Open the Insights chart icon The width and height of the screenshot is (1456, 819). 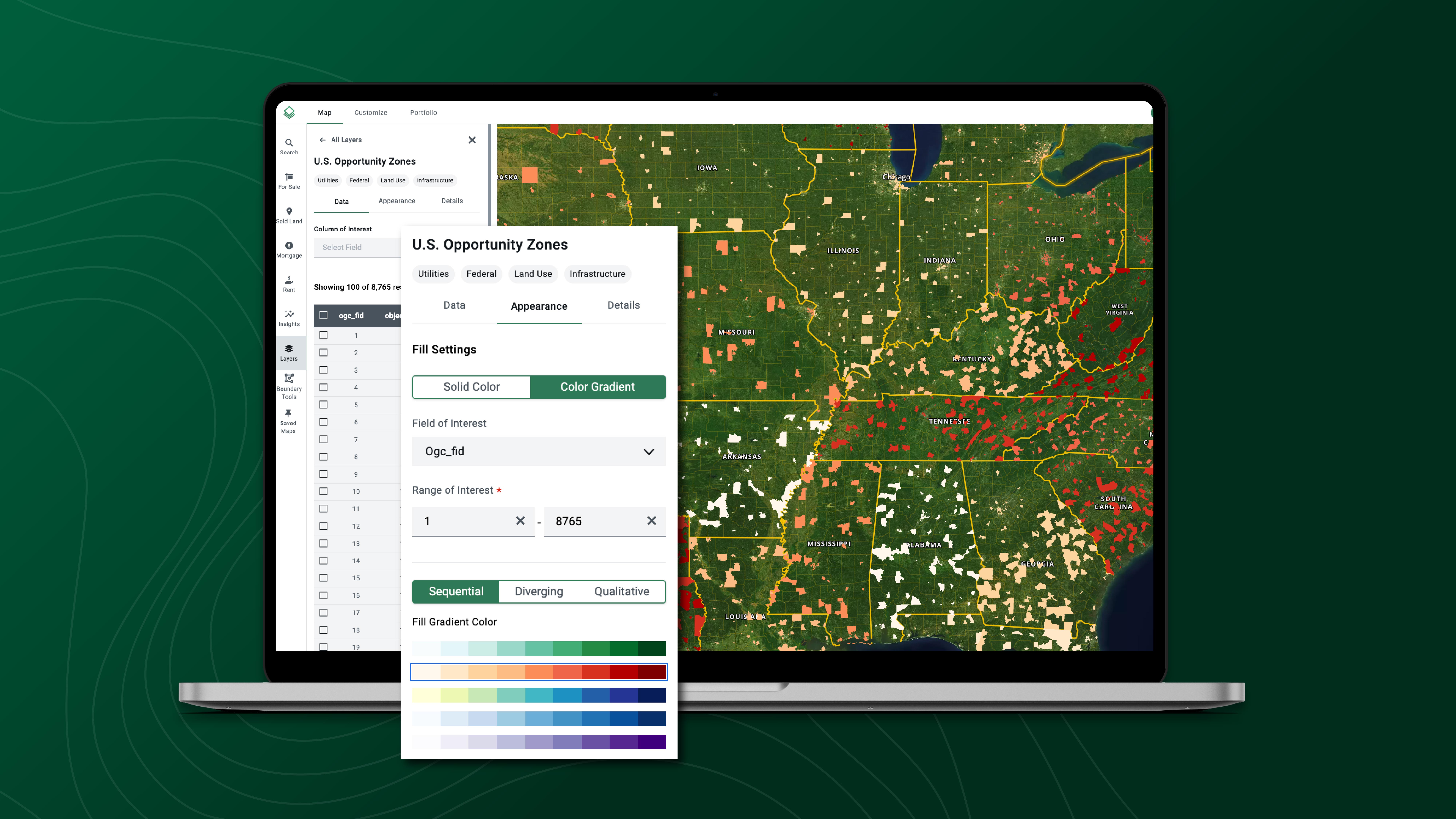click(289, 319)
